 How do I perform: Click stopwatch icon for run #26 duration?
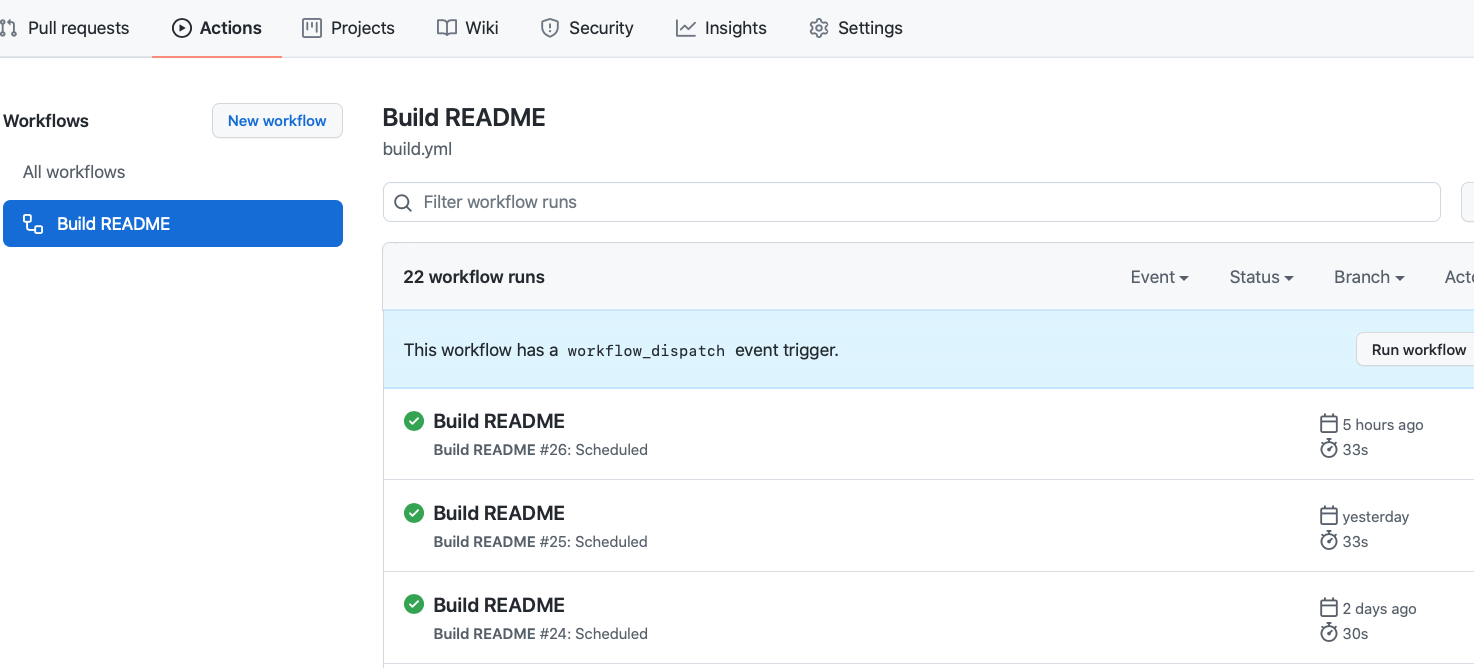(1329, 449)
